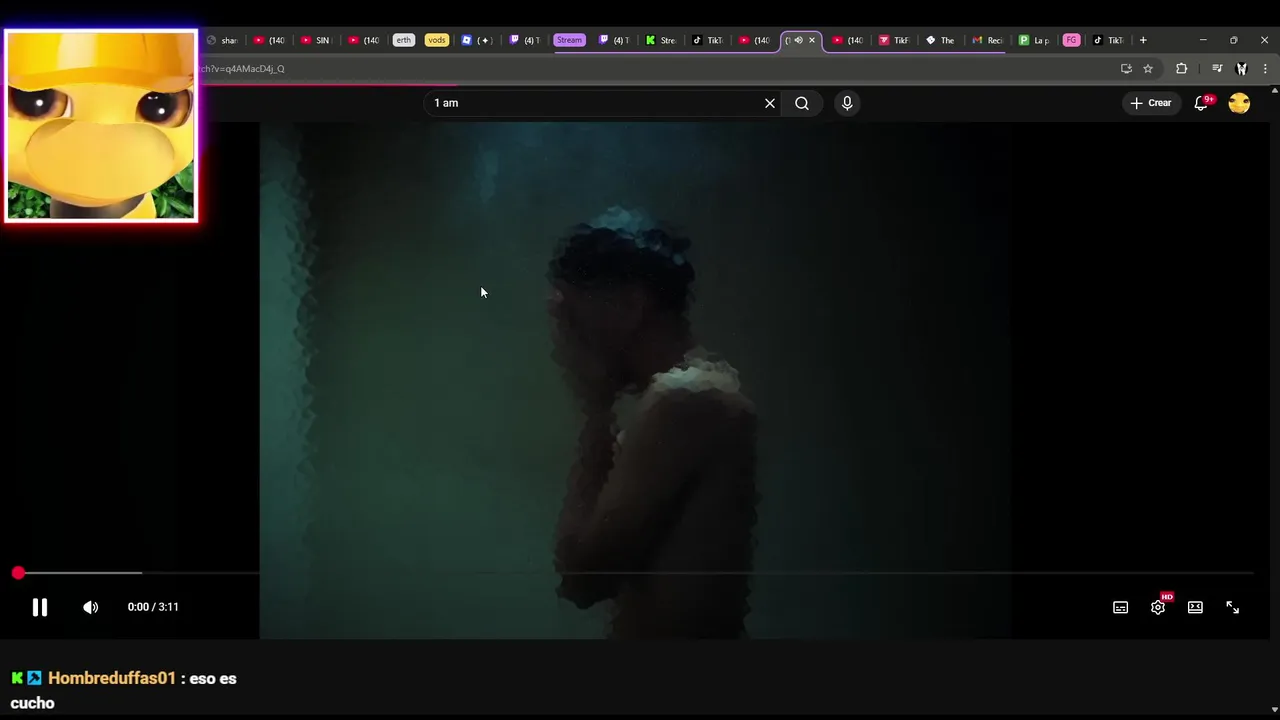Open the YouTube account avatar menu
This screenshot has width=1280, height=720.
pos(1239,103)
